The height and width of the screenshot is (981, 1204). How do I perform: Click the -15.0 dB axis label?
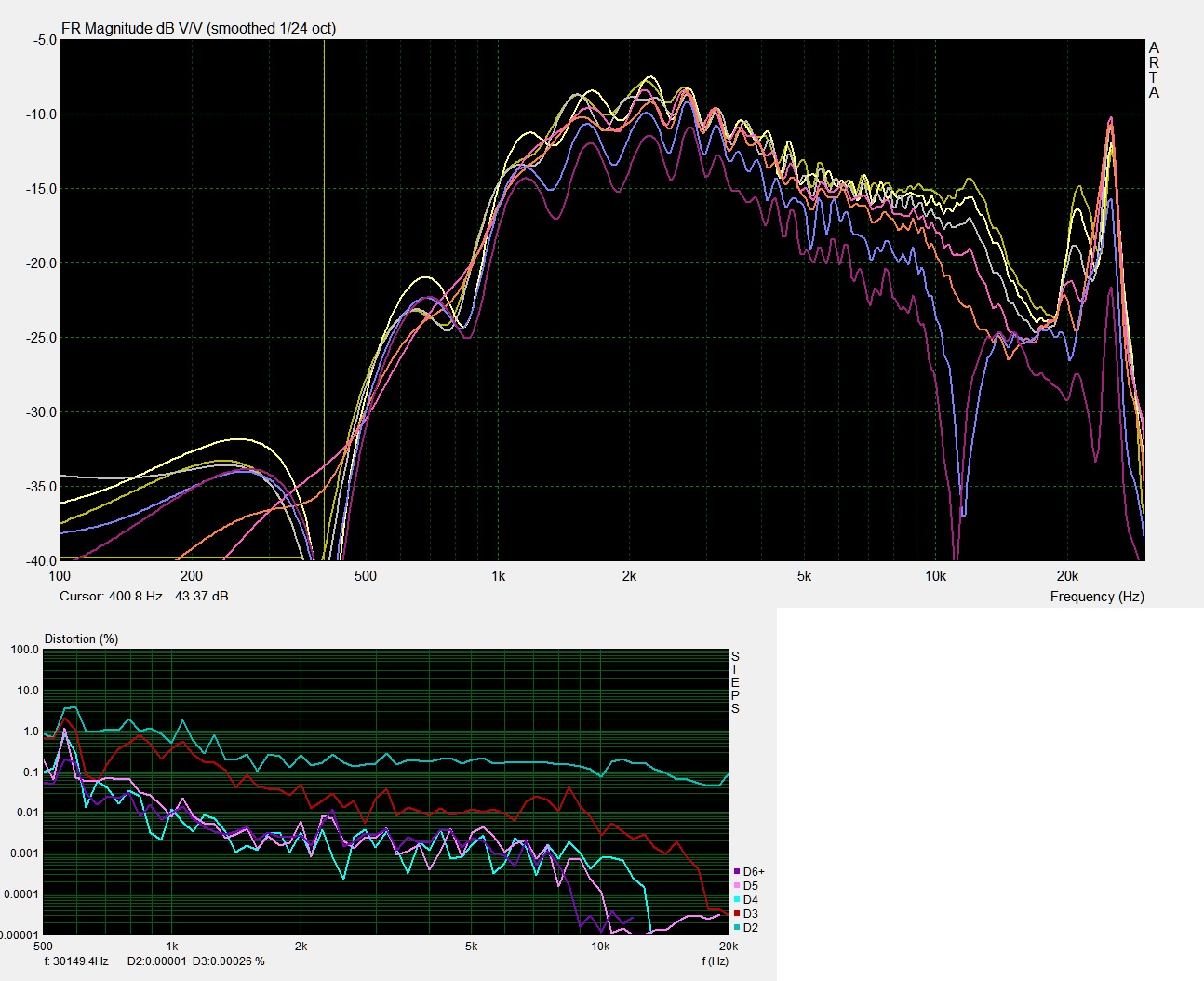coord(42,189)
